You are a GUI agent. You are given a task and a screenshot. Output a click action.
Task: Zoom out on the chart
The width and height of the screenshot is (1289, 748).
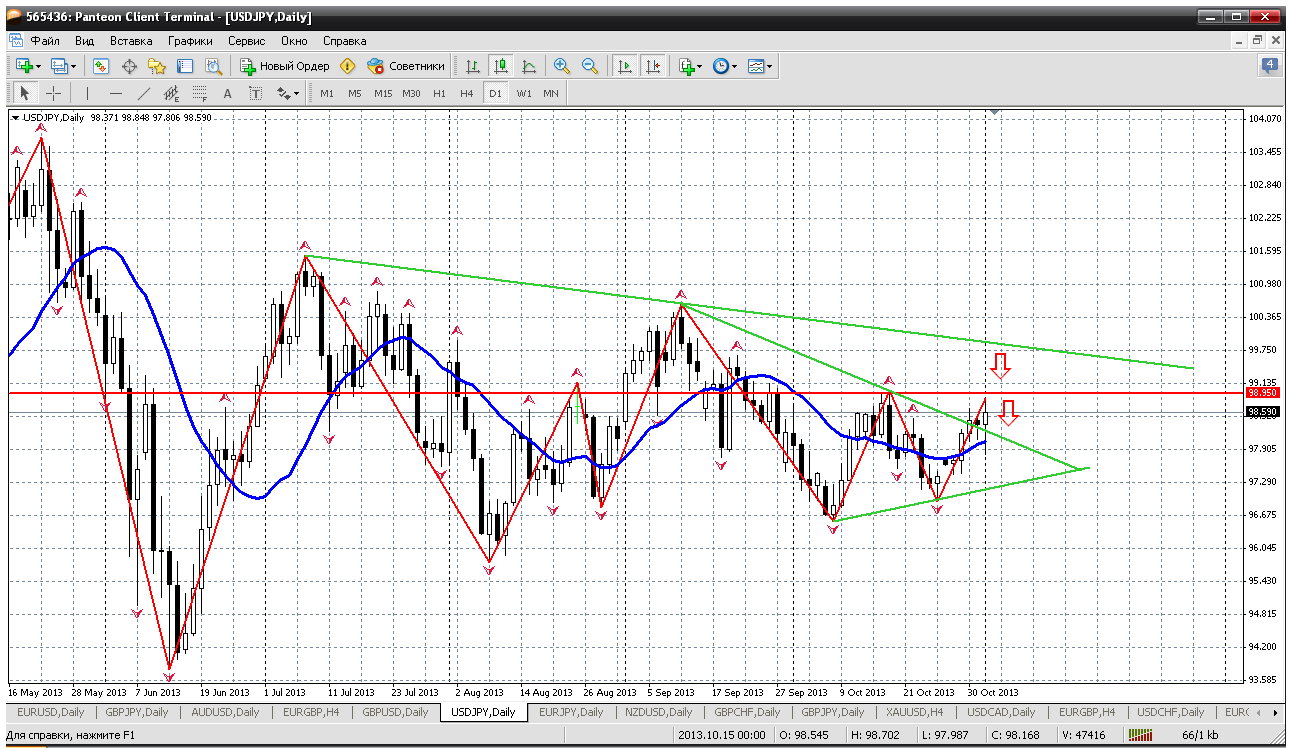590,66
